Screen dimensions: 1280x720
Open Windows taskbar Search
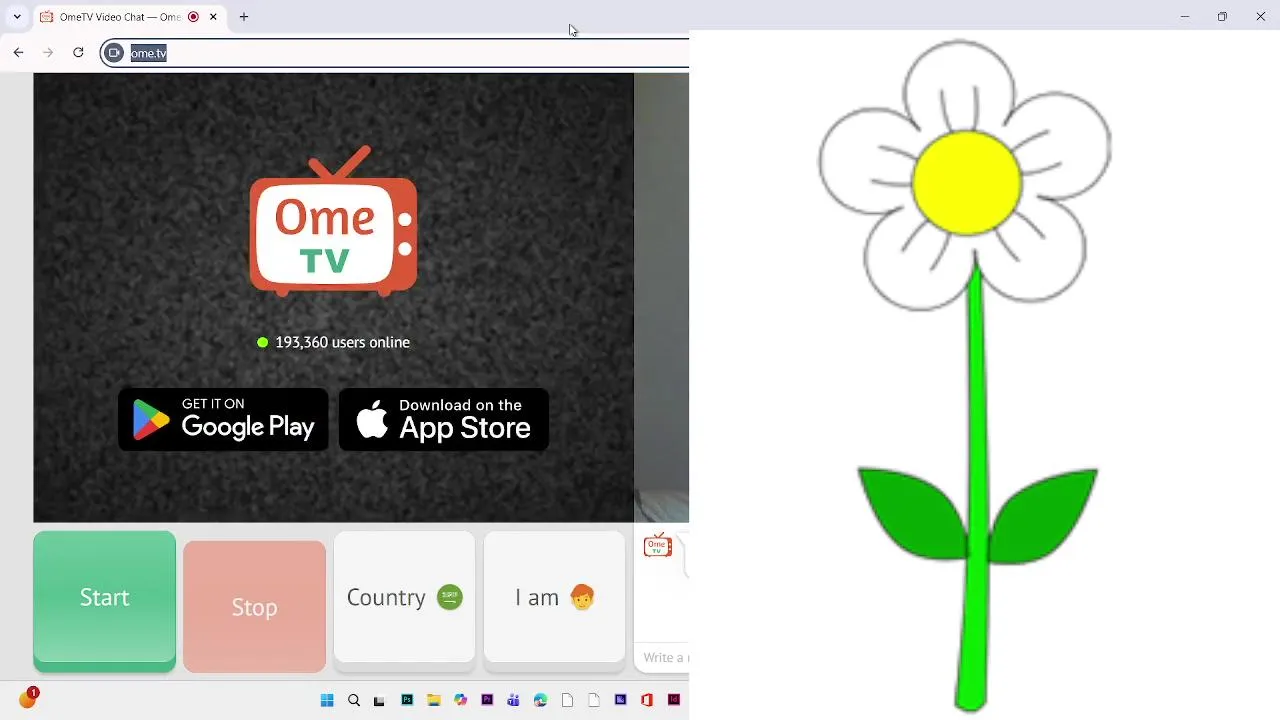click(354, 700)
